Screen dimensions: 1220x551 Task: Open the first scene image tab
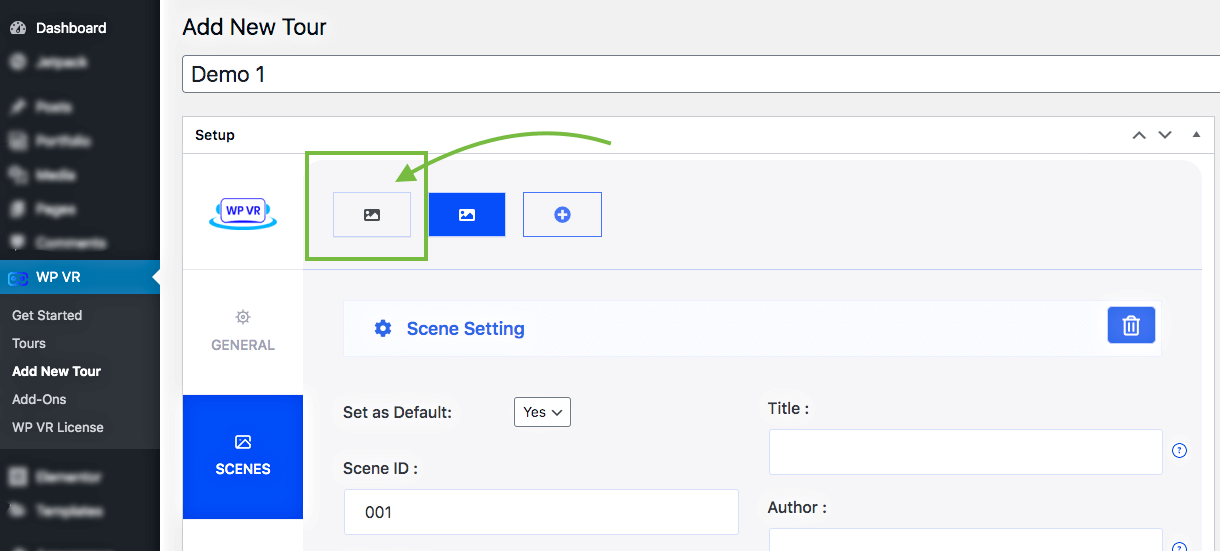tap(372, 214)
